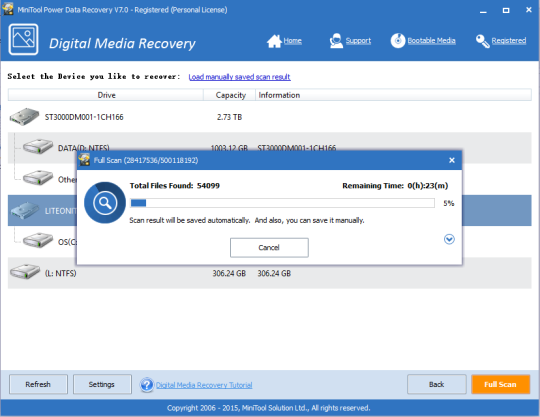Click the 2.73 TB capacity value

229,117
